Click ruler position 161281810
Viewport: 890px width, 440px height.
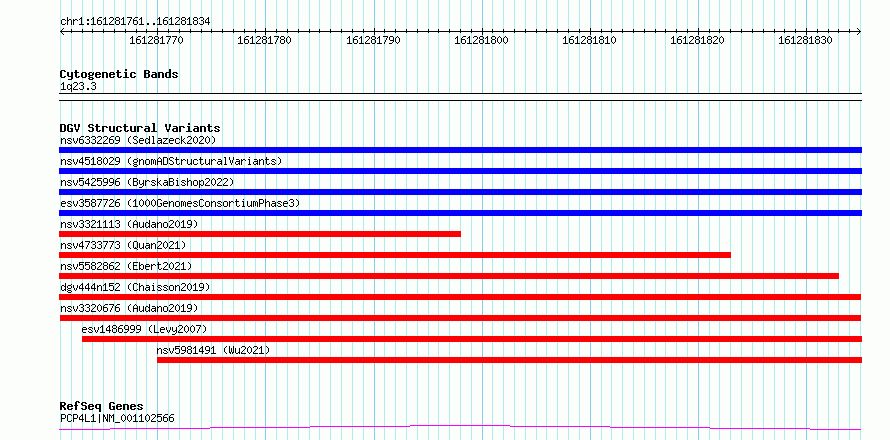point(590,40)
